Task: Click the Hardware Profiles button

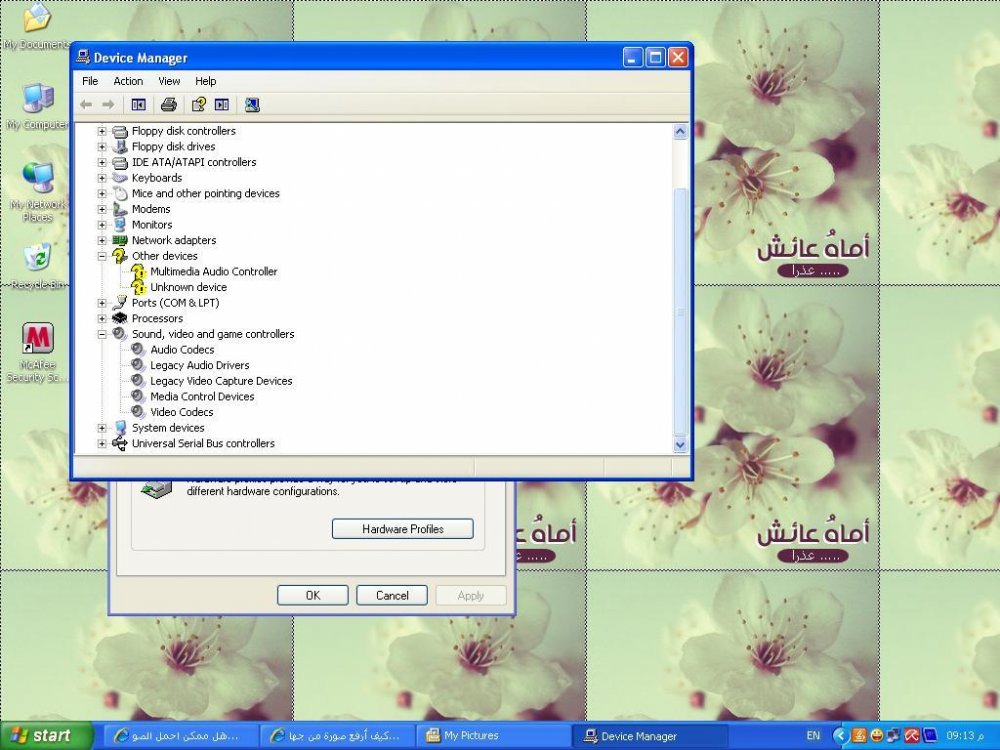Action: click(x=402, y=529)
